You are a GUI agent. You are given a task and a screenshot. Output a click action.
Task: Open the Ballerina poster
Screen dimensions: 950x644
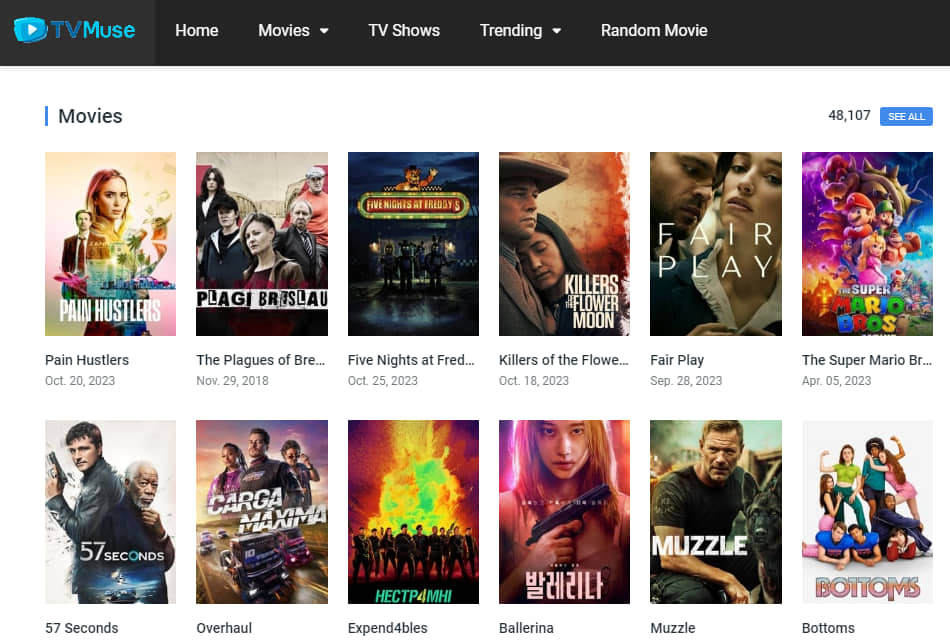[564, 512]
